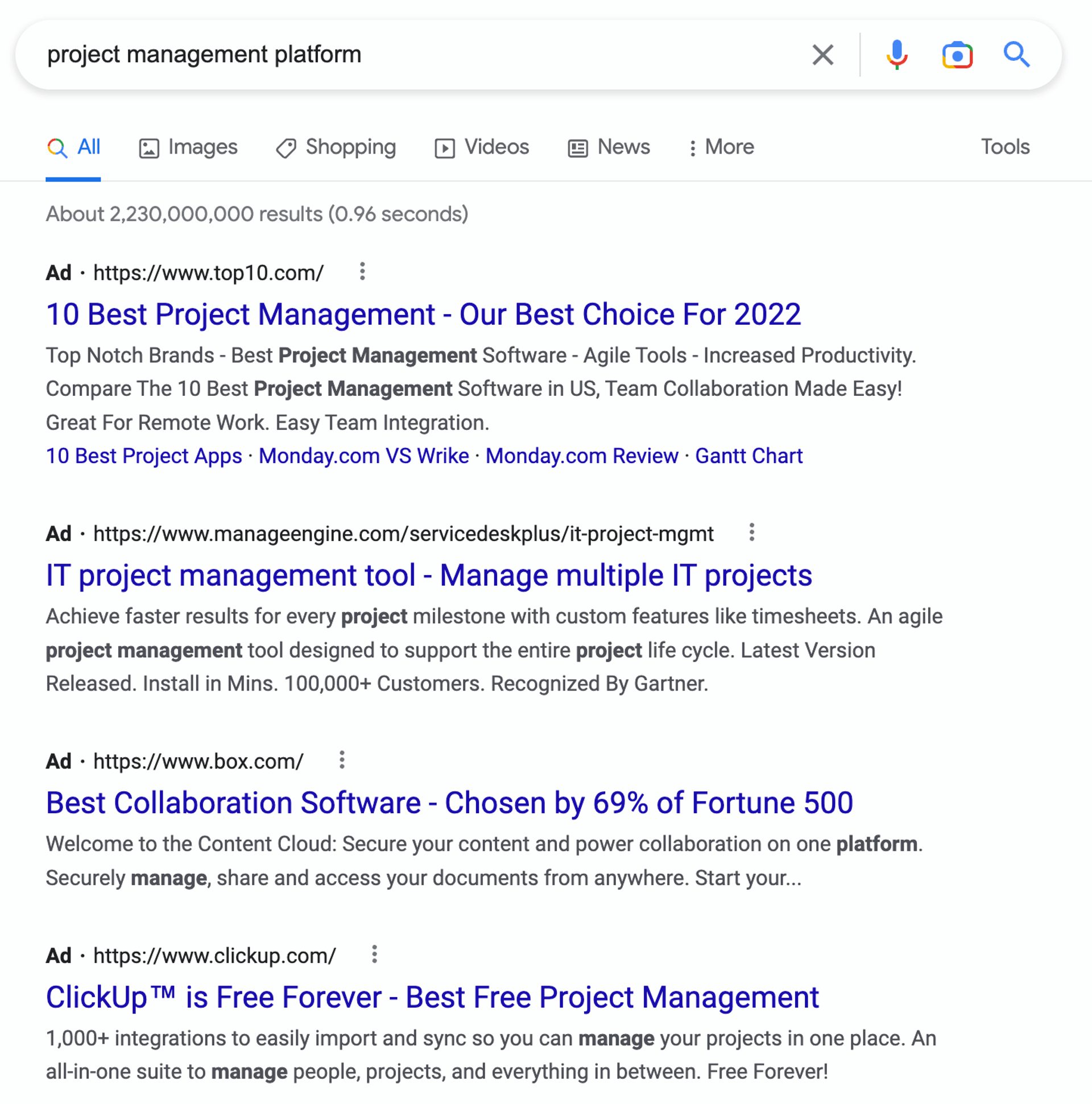This screenshot has height=1104, width=1092.
Task: Open the Monday.com VS Wrike sitelink
Action: pyautogui.click(x=363, y=456)
